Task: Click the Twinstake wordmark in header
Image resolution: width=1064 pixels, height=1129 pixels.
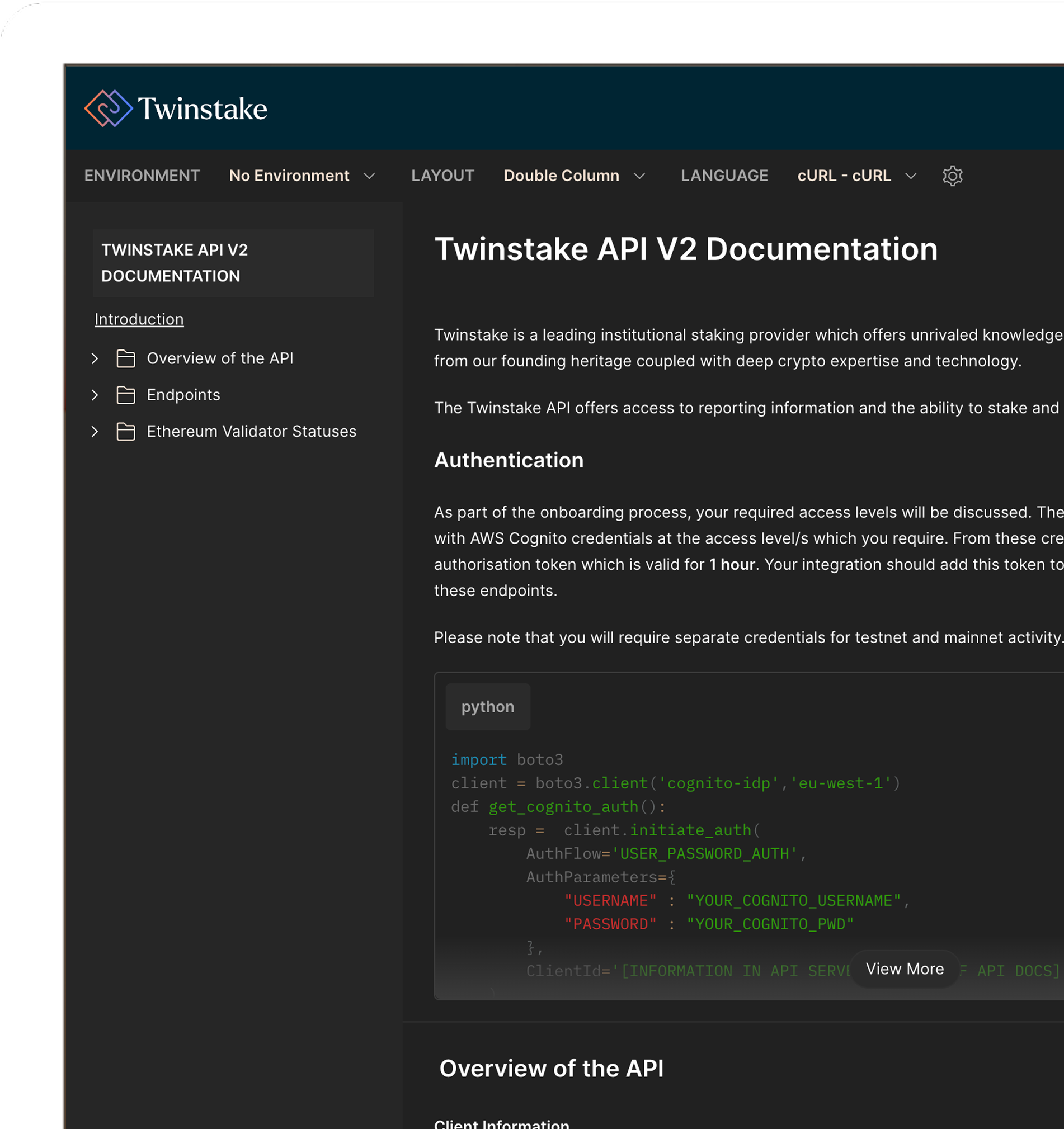Action: (x=203, y=109)
